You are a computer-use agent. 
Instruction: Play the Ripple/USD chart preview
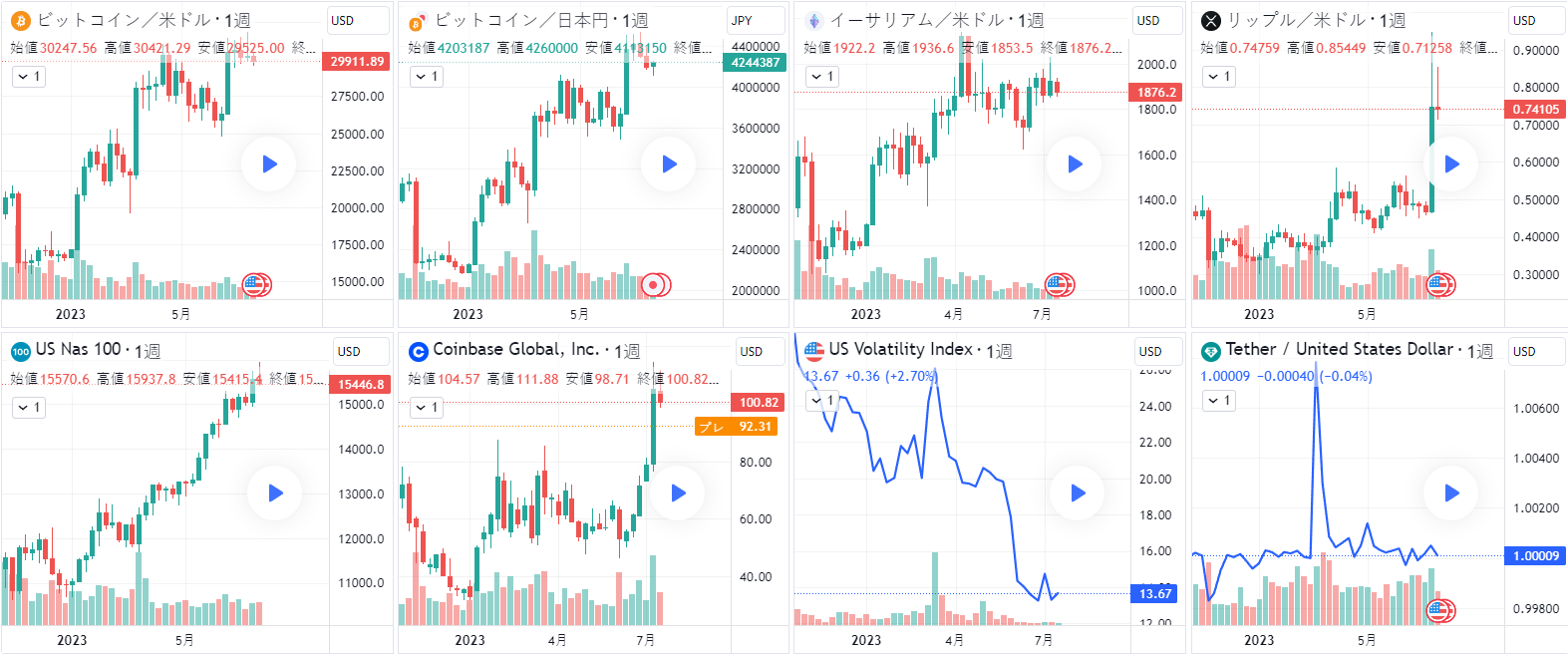[1451, 164]
